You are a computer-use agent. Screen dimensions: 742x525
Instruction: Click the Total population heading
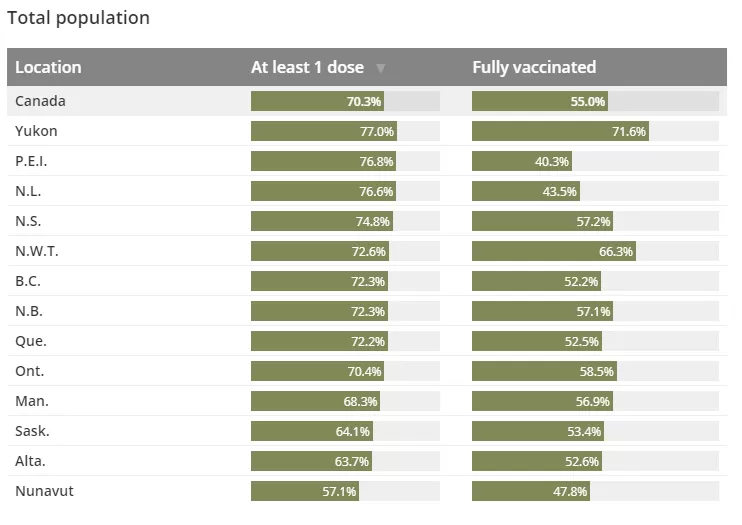point(79,18)
